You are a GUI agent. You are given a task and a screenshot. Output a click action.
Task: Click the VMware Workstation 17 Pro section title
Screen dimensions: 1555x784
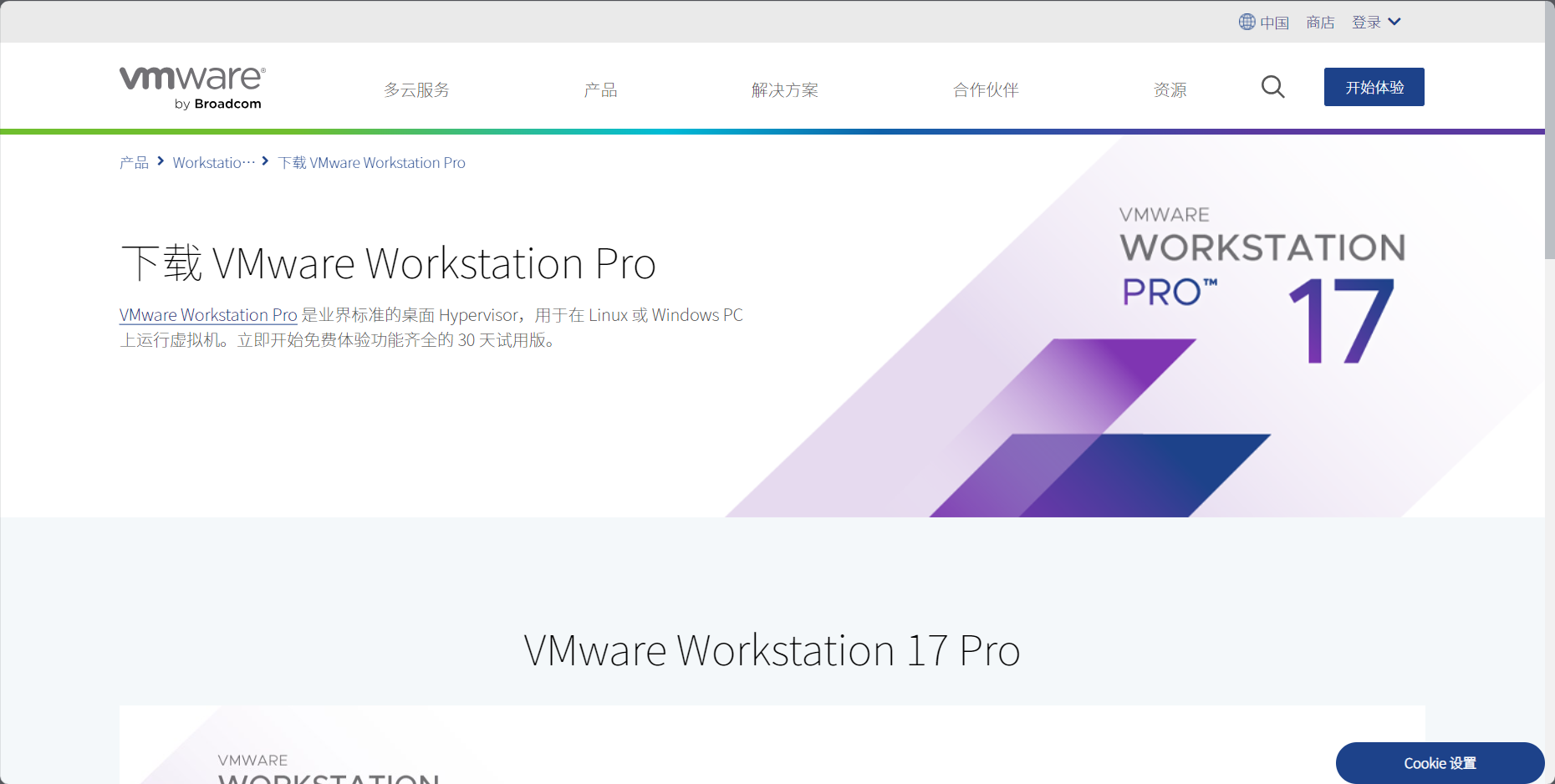click(772, 650)
